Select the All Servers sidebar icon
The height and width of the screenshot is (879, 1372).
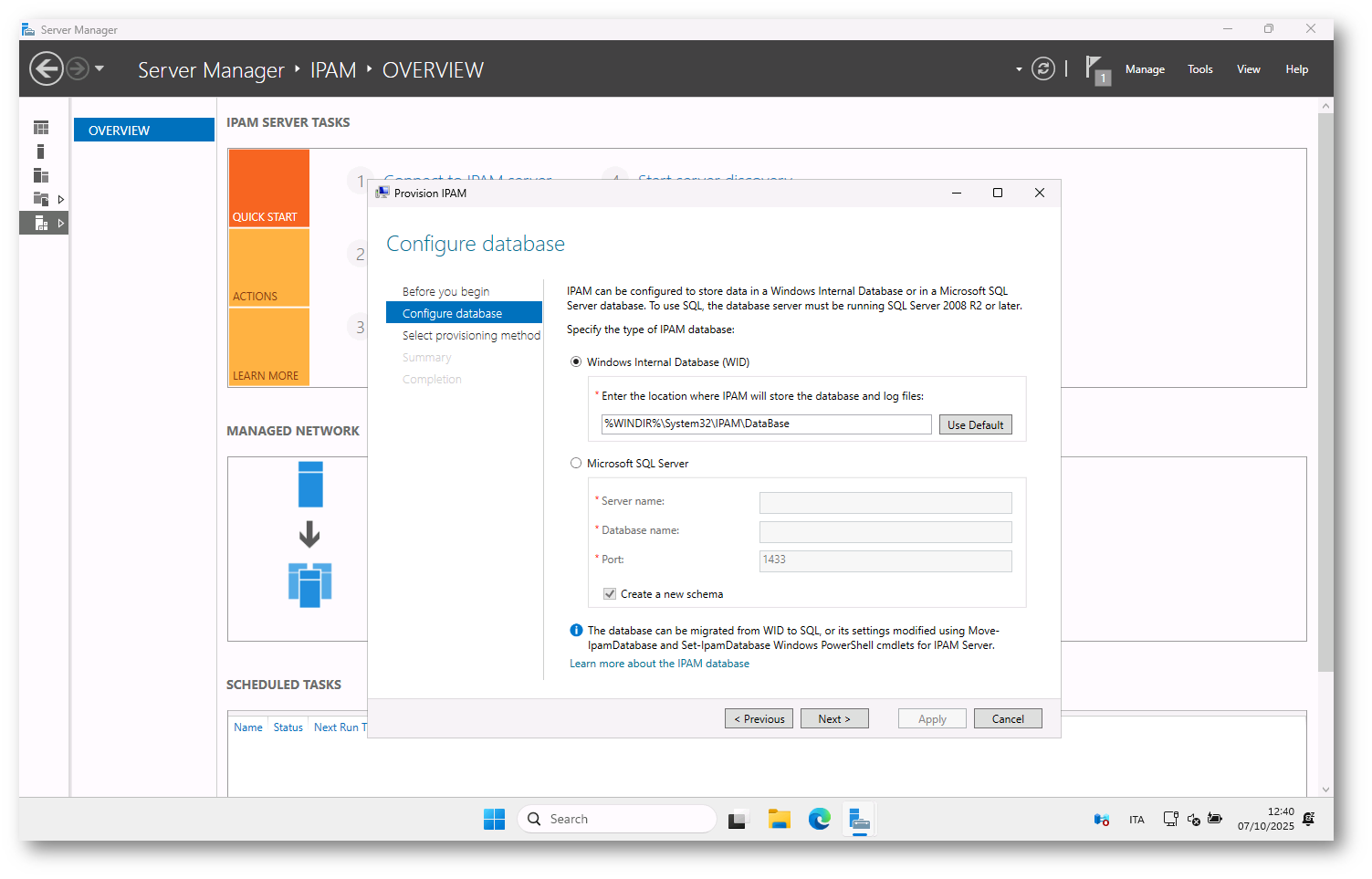coord(41,175)
